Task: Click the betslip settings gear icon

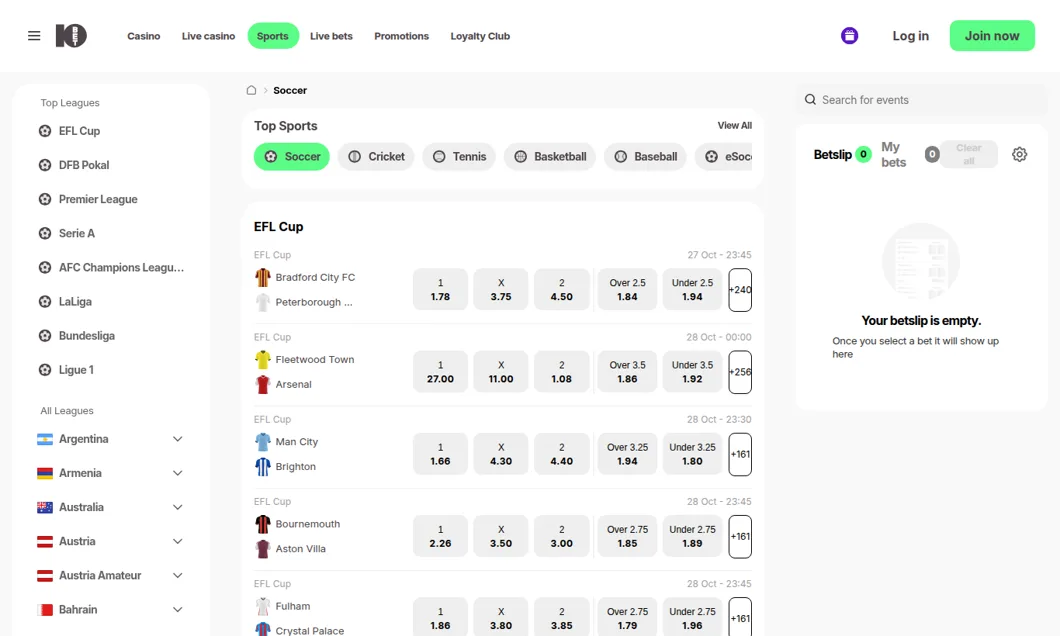Action: pos(1019,154)
